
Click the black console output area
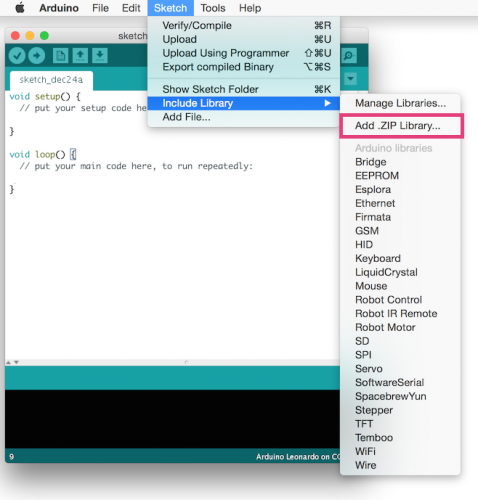coord(172,419)
